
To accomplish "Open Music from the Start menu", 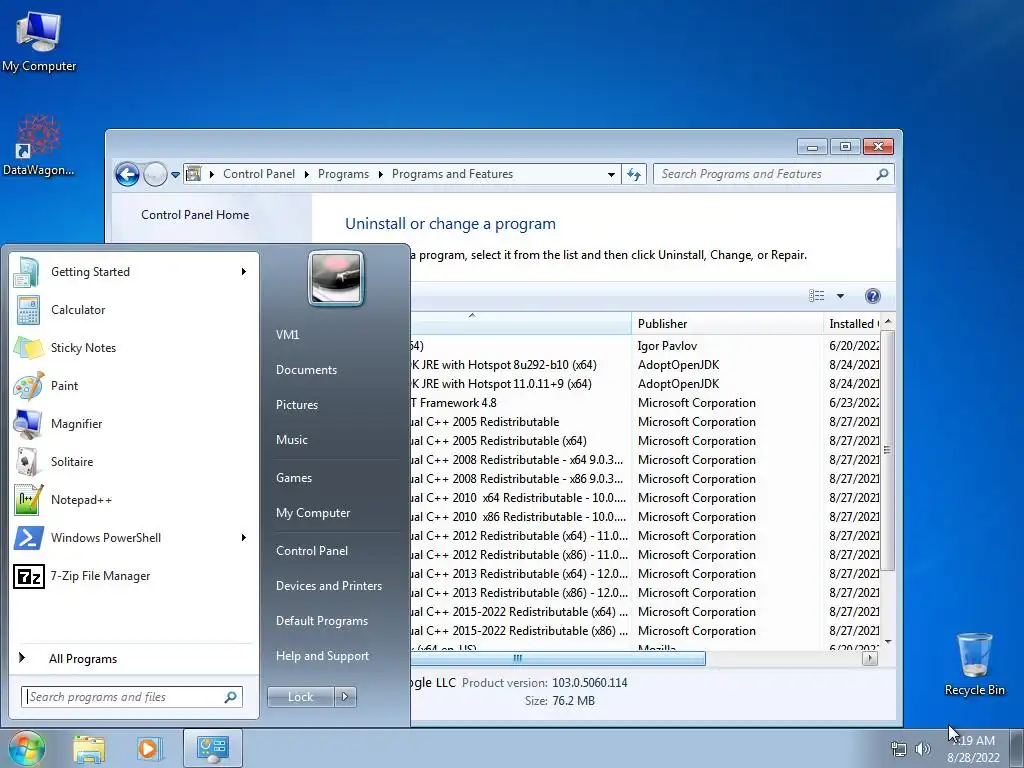I will (x=291, y=440).
